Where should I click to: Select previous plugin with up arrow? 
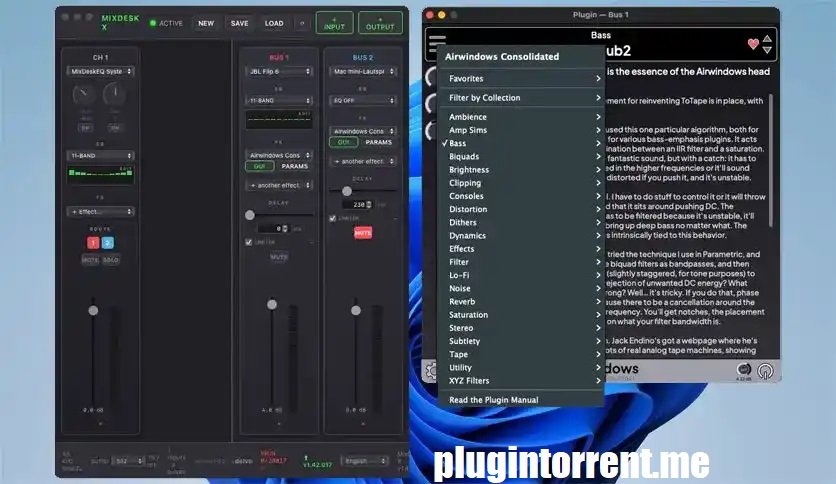(767, 39)
